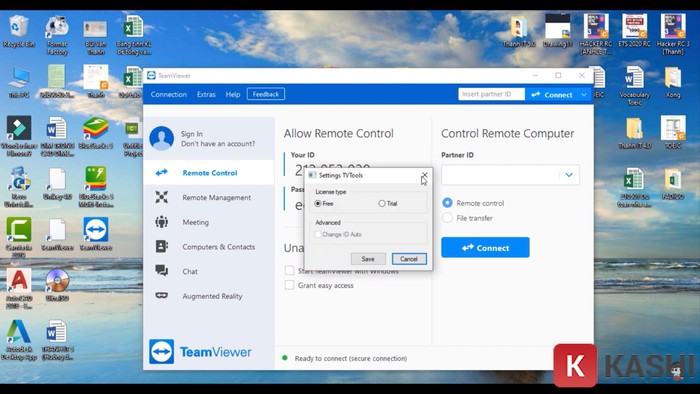700x394 pixels.
Task: Select the Hacker RC 3 desktop file
Action: point(673,34)
